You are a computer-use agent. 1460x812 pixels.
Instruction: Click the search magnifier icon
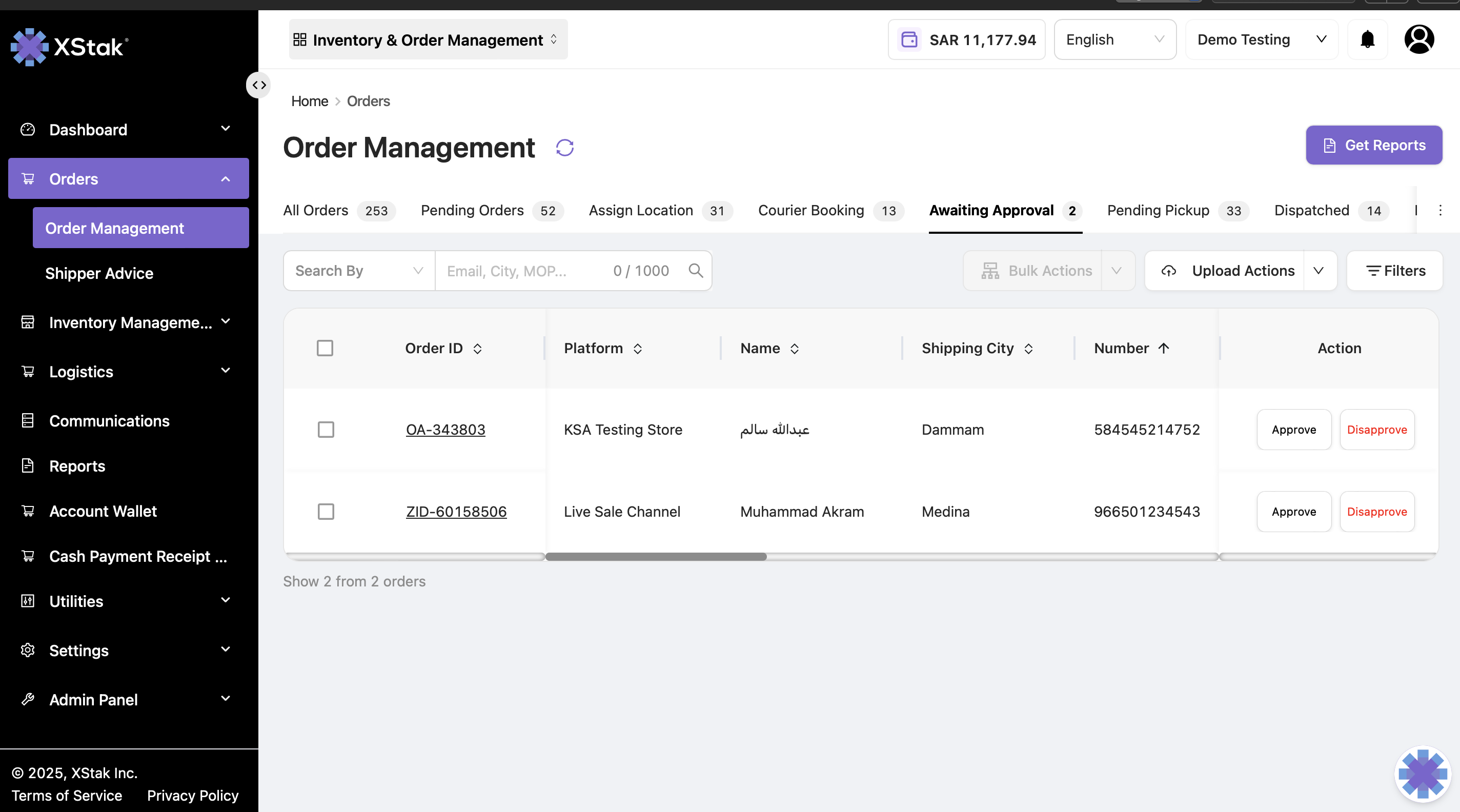(696, 271)
